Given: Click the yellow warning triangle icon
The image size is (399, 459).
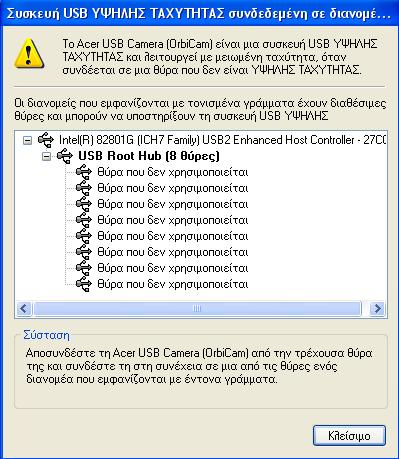Looking at the screenshot, I should (x=29, y=54).
